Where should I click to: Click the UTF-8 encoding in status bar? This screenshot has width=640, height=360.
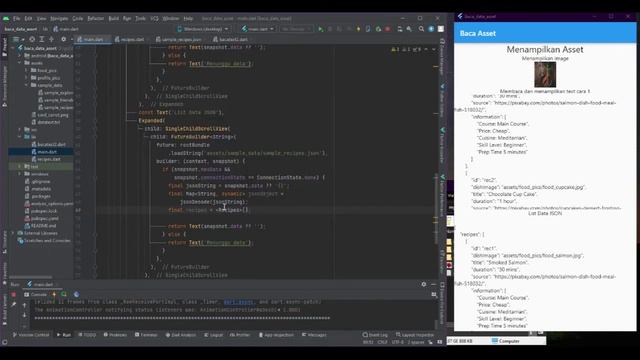(398, 342)
